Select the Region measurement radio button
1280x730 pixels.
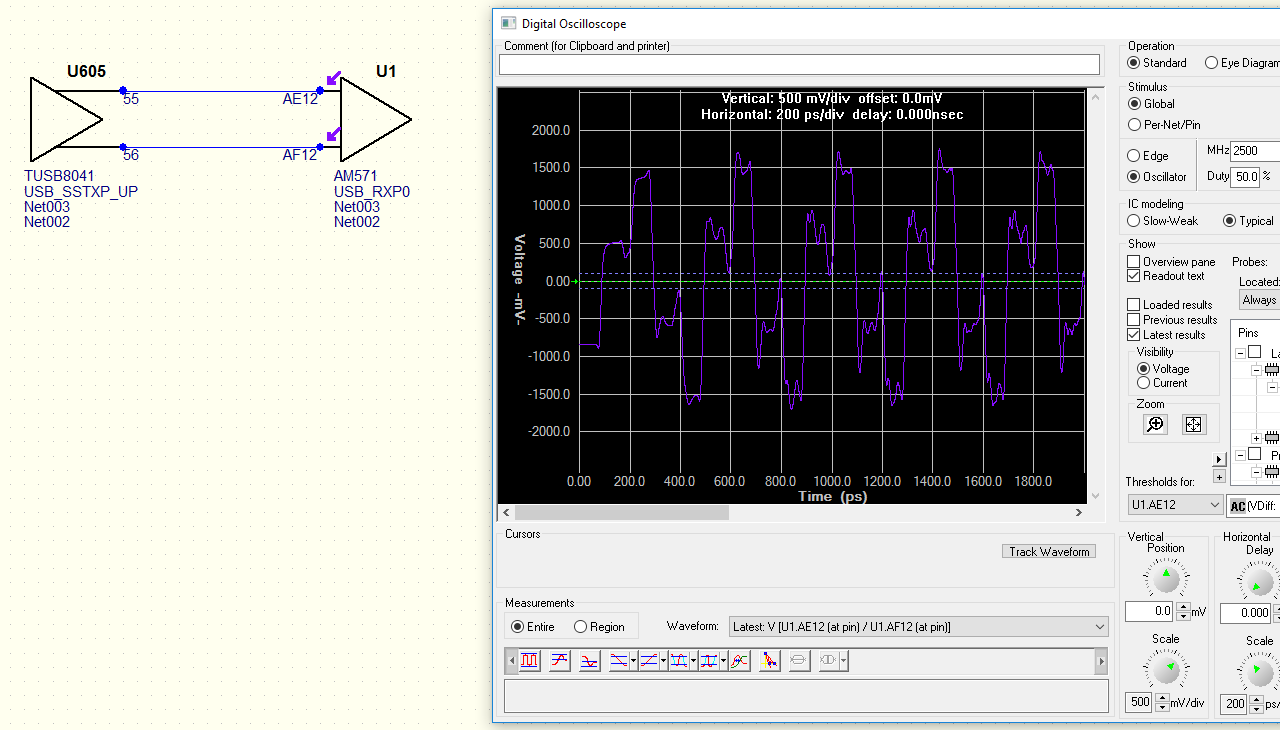point(581,627)
